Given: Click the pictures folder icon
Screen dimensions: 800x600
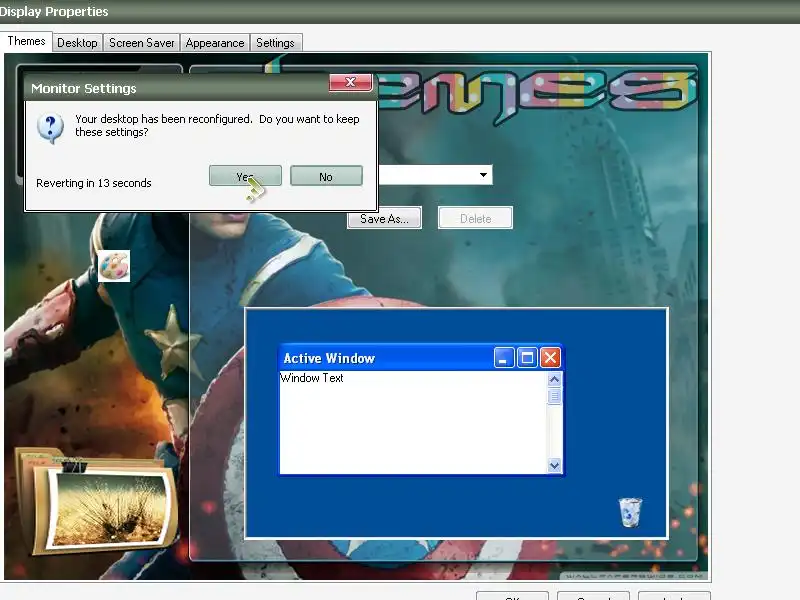Looking at the screenshot, I should pyautogui.click(x=97, y=501).
